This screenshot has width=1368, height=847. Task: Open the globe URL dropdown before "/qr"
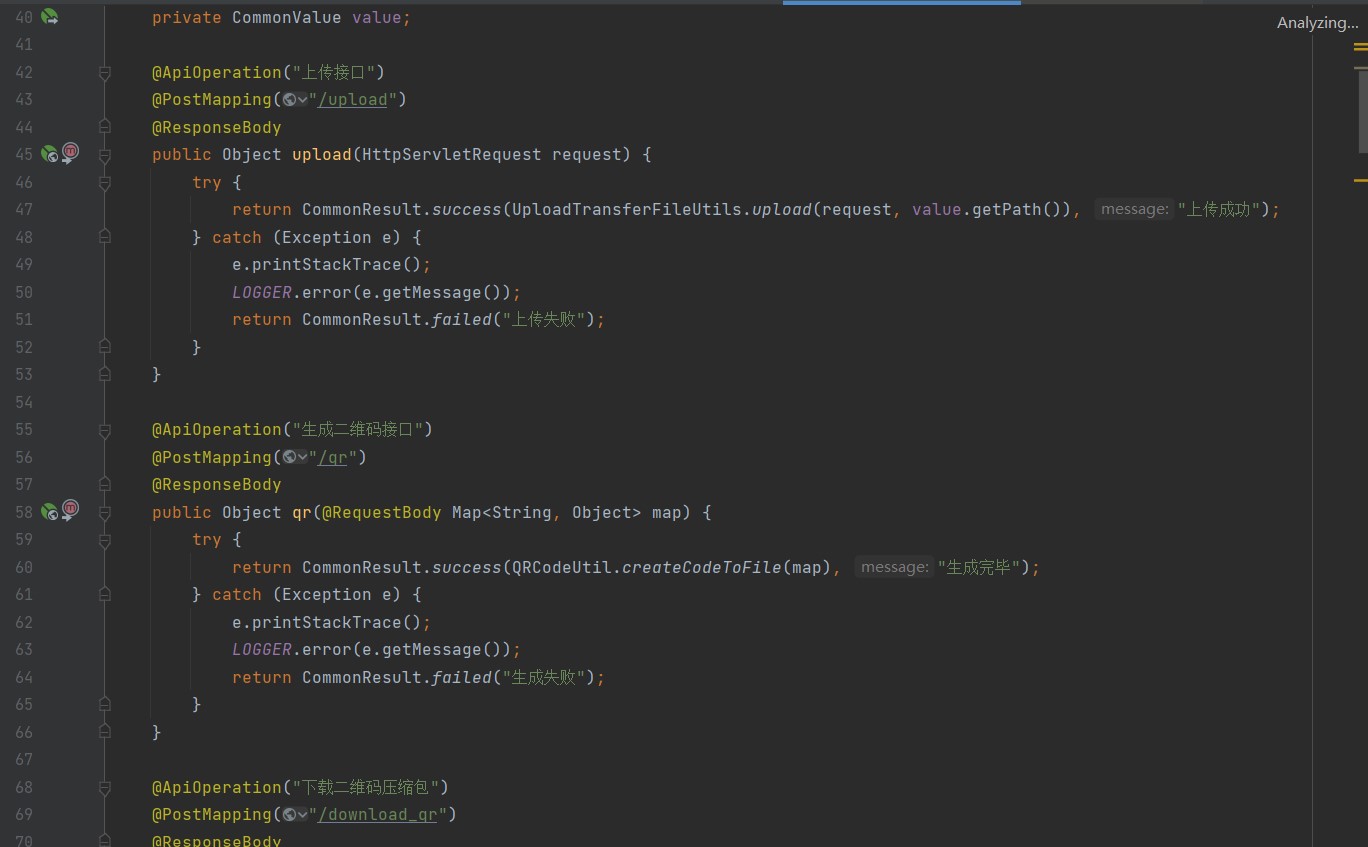click(295, 457)
